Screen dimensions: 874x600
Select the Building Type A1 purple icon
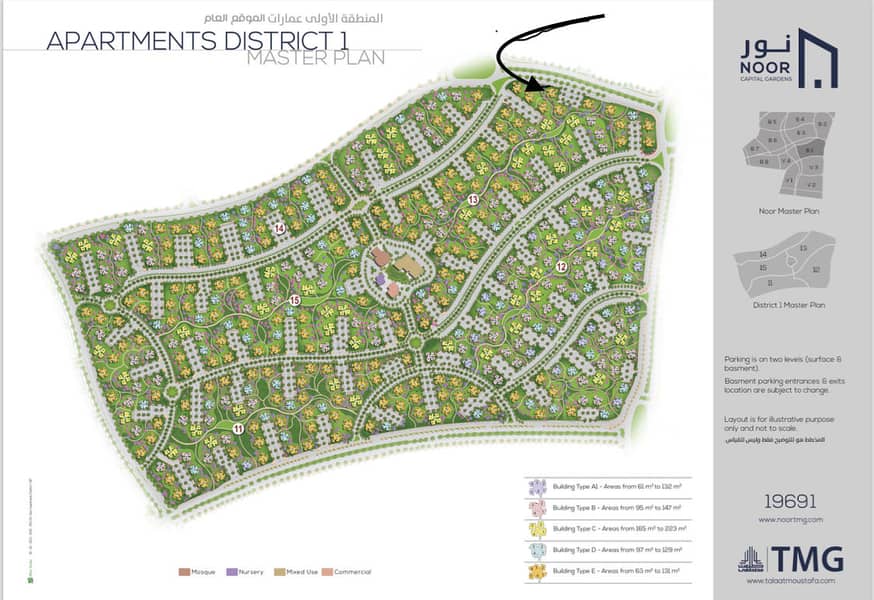point(537,487)
